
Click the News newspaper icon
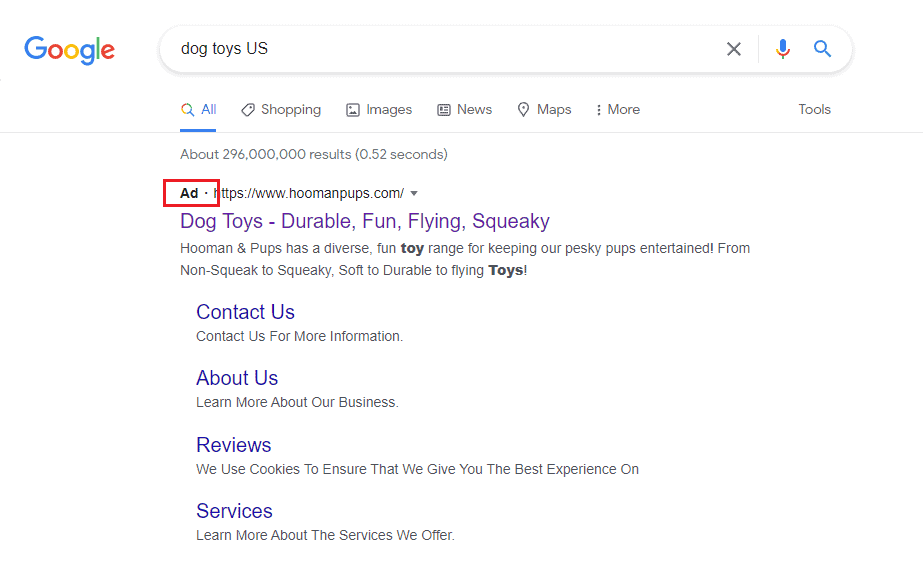click(x=444, y=110)
